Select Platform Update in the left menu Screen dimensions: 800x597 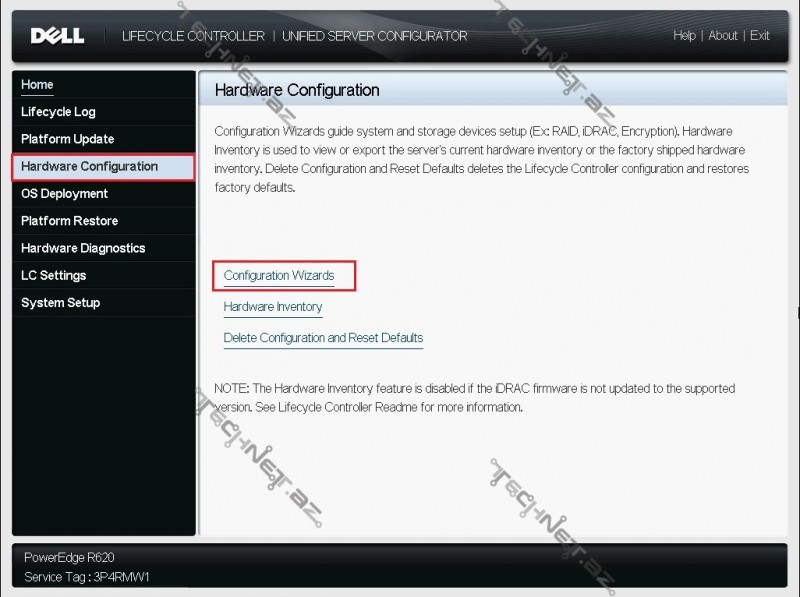click(67, 139)
